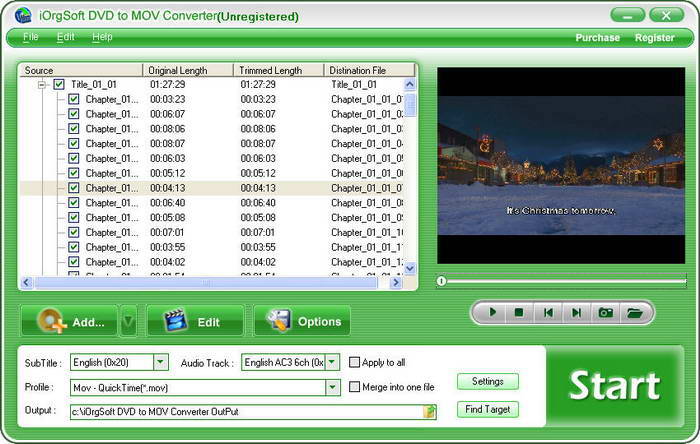700x444 pixels.
Task: Open the Add dropdown arrow
Action: click(x=128, y=321)
